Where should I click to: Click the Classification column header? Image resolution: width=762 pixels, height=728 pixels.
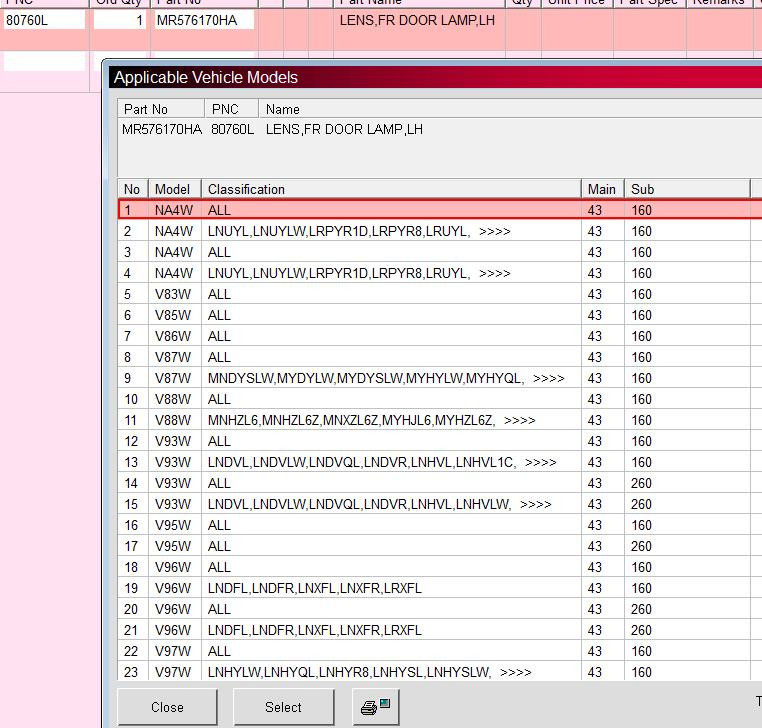coord(390,189)
